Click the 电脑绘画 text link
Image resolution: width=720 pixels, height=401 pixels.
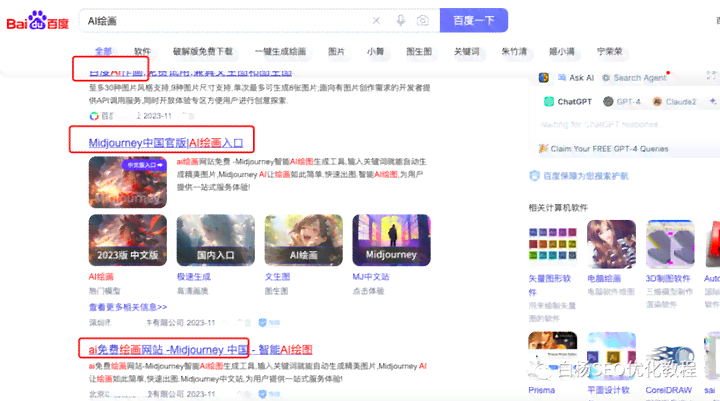pyautogui.click(x=604, y=278)
